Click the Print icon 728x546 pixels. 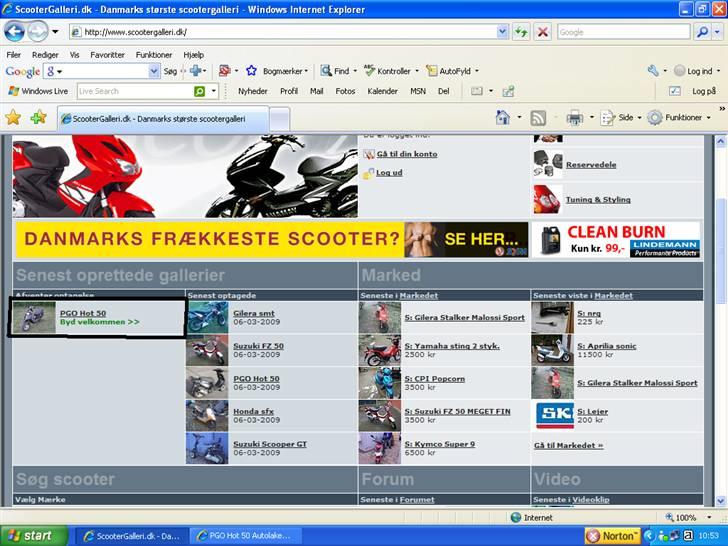click(x=574, y=117)
